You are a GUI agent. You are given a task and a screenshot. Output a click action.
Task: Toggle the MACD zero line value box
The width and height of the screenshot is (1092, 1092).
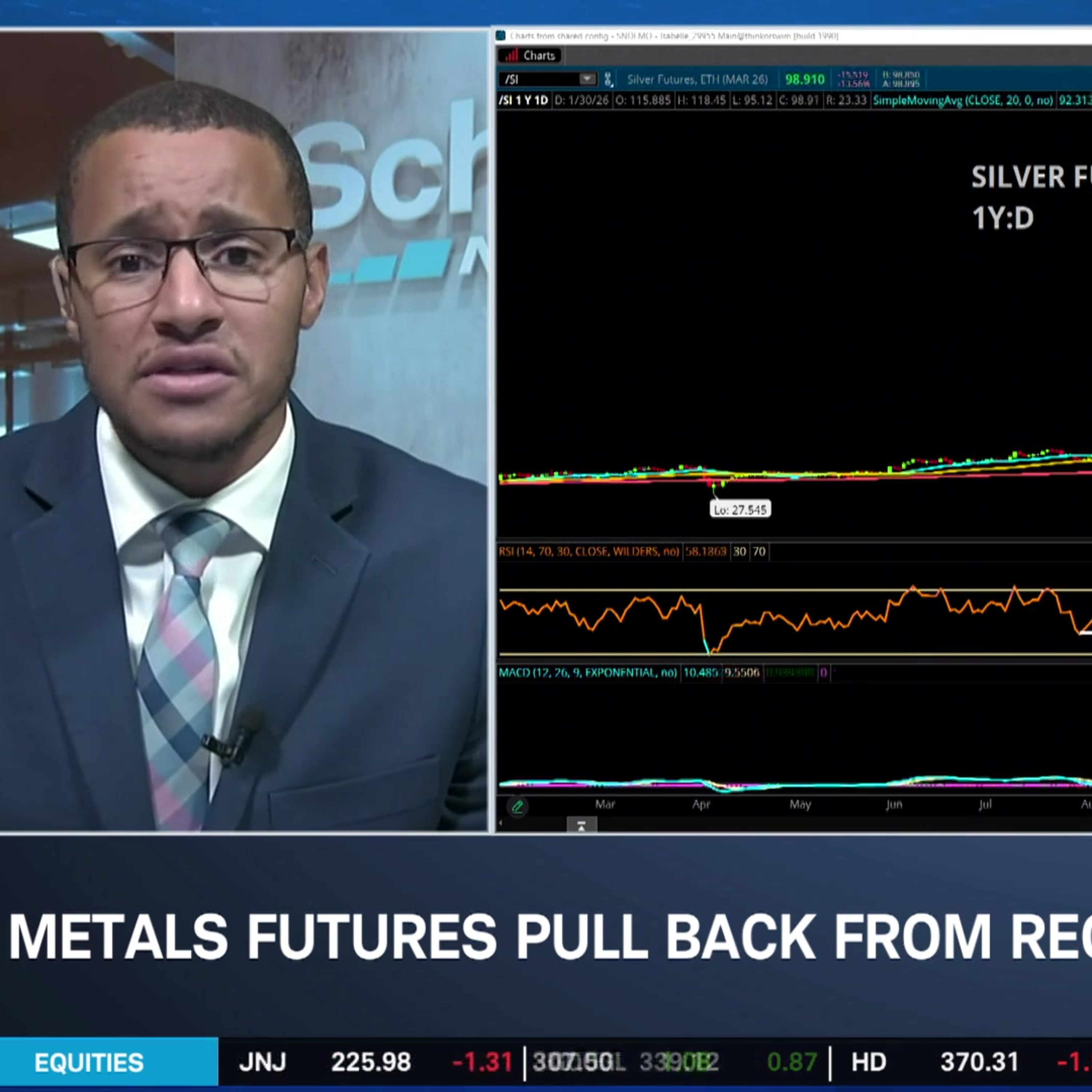coord(823,673)
